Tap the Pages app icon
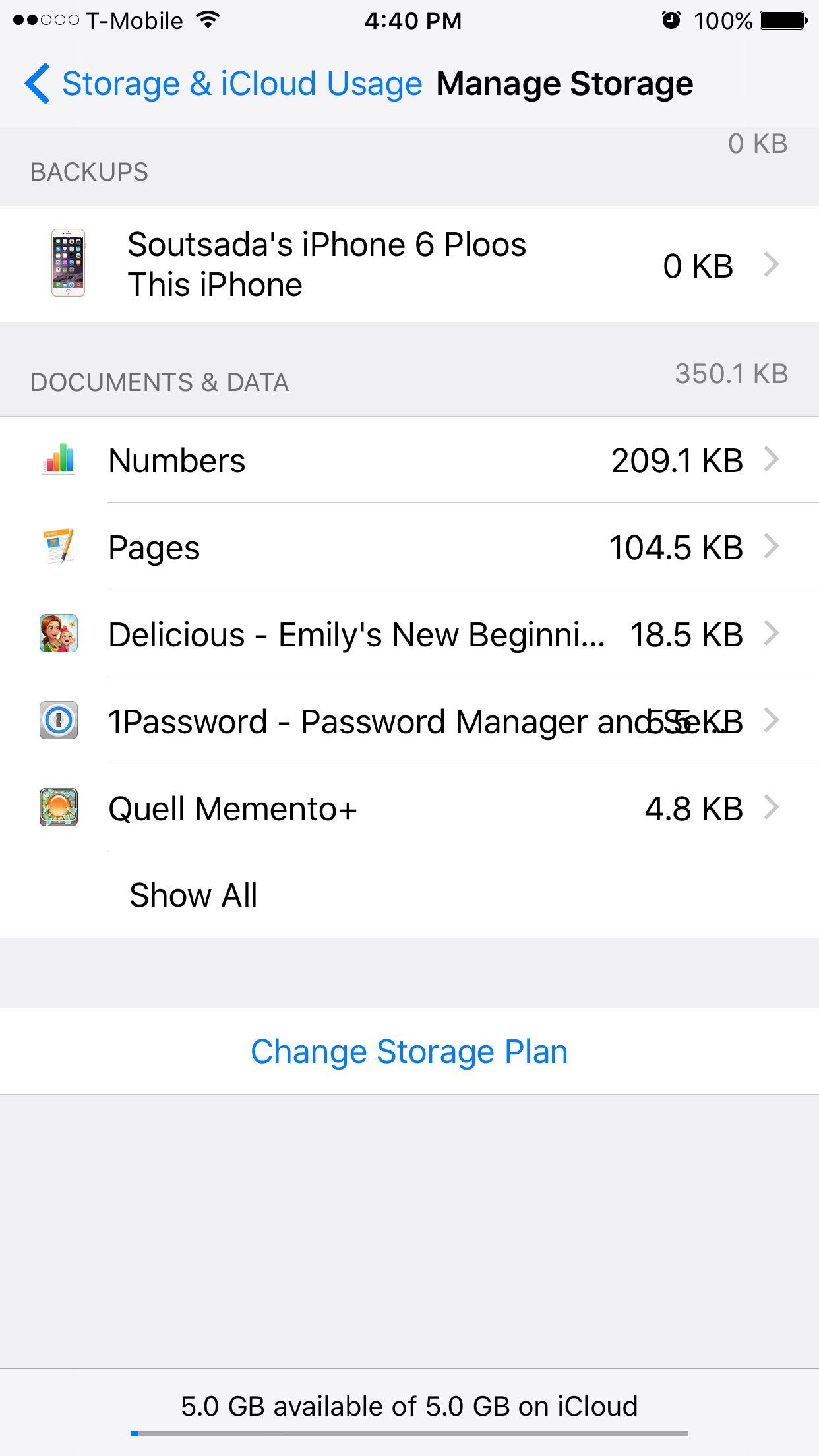This screenshot has height=1456, width=819. pyautogui.click(x=59, y=547)
